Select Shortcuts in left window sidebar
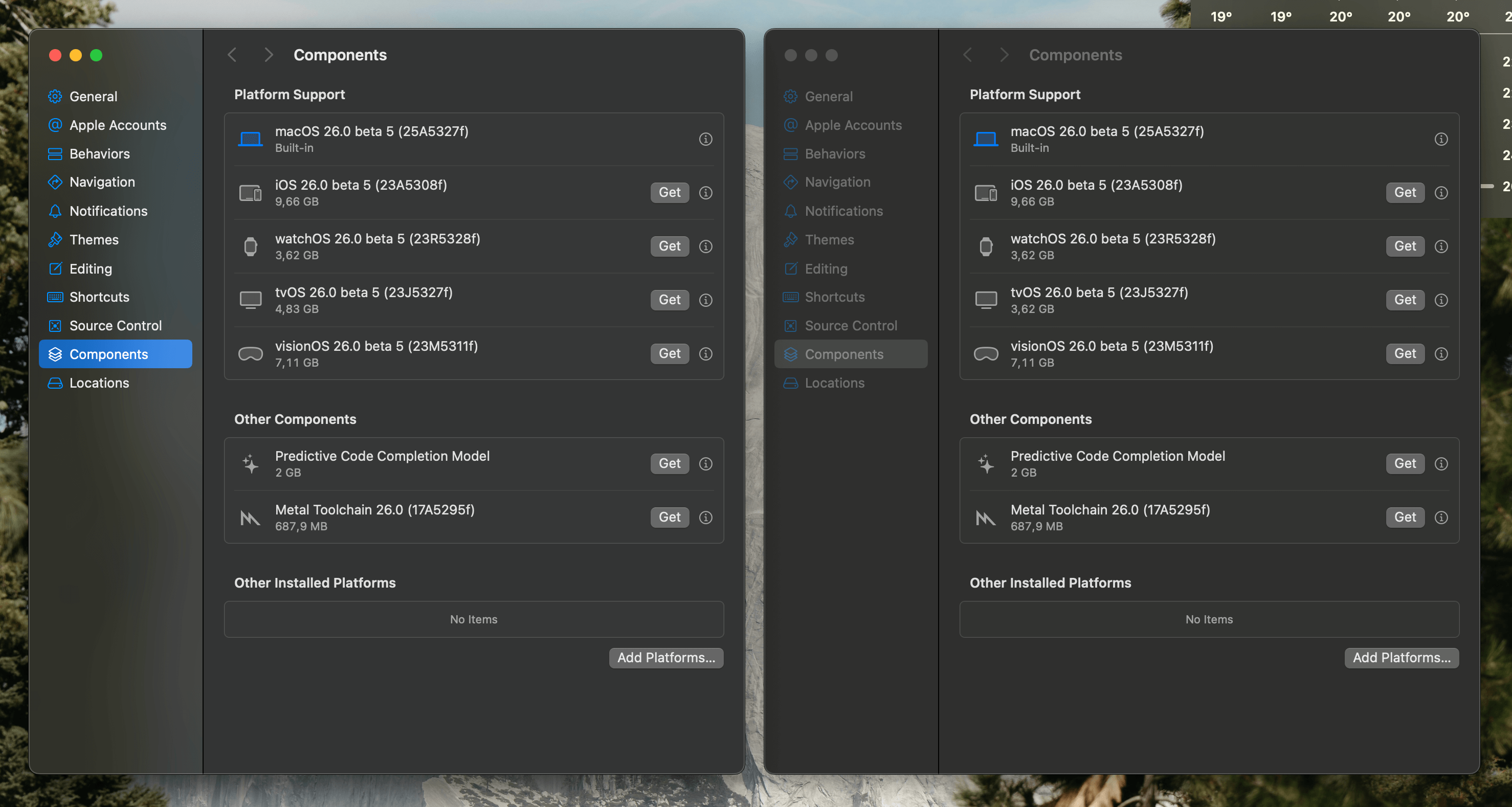This screenshot has width=1512, height=807. (x=116, y=297)
